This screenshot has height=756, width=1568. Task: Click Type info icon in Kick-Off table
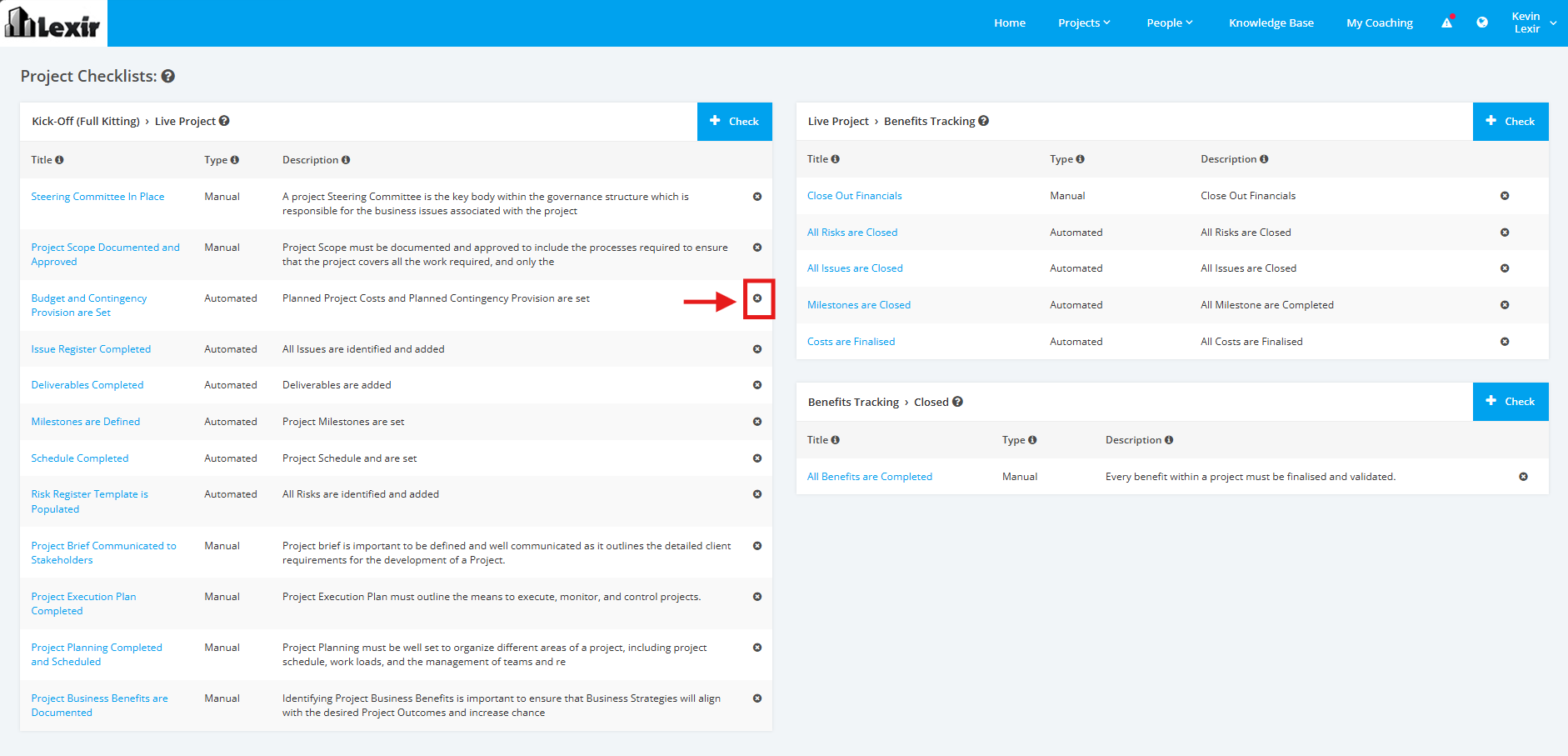[x=235, y=160]
